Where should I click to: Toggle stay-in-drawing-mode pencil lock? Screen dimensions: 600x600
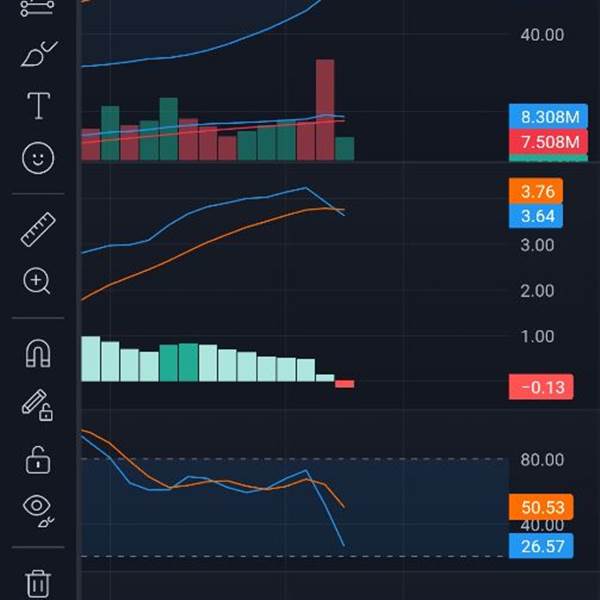pos(38,406)
